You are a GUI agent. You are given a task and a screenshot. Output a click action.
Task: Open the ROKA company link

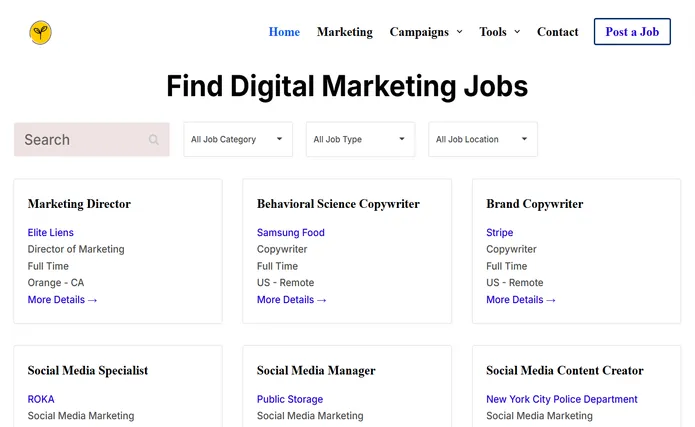point(41,399)
